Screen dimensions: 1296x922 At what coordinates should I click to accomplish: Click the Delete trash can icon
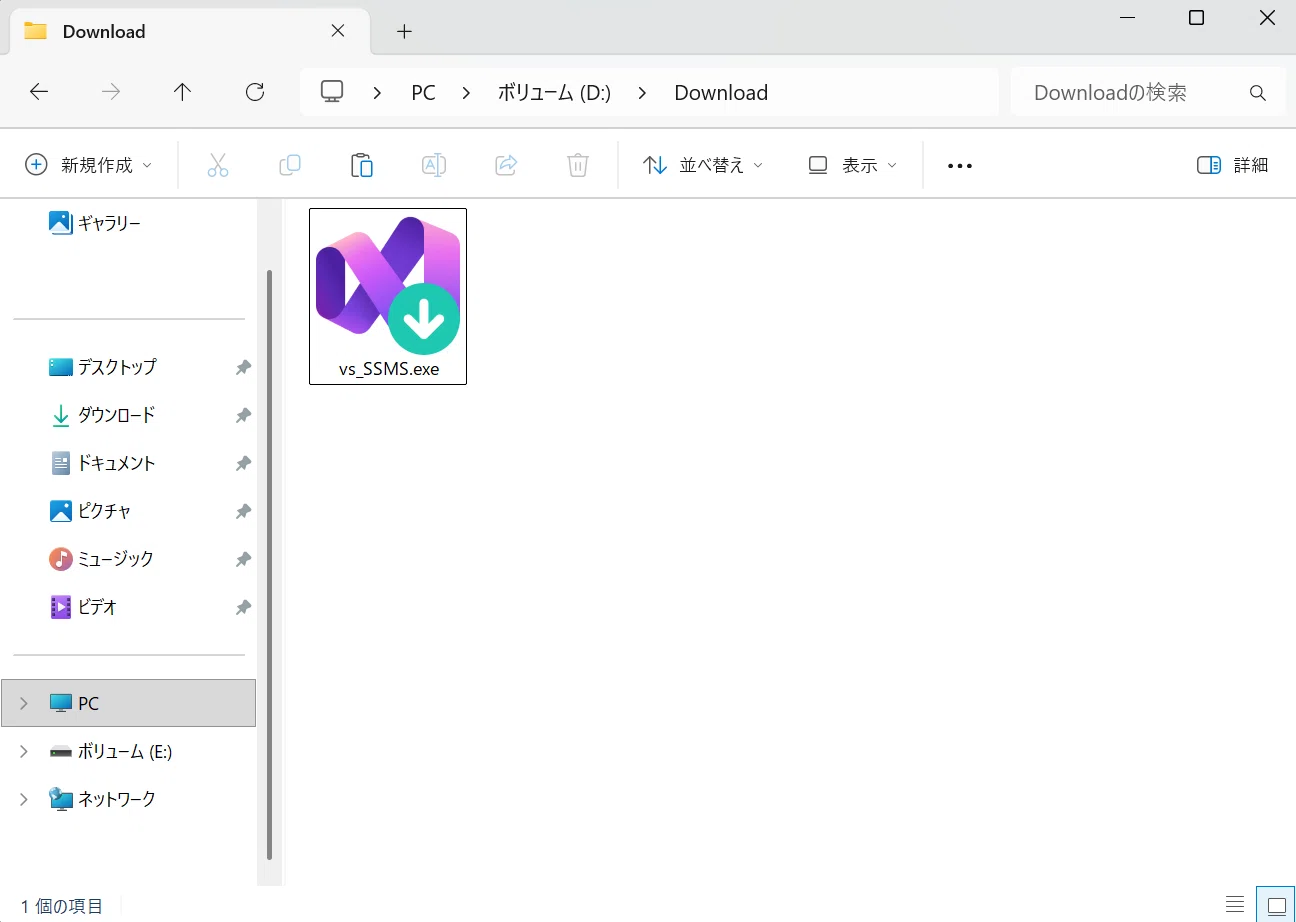(x=578, y=165)
